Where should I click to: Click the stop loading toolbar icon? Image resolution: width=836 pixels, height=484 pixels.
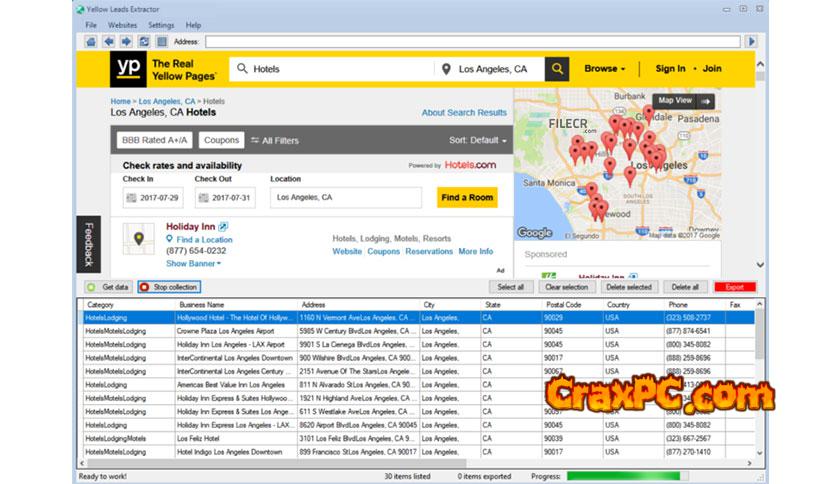click(x=161, y=42)
